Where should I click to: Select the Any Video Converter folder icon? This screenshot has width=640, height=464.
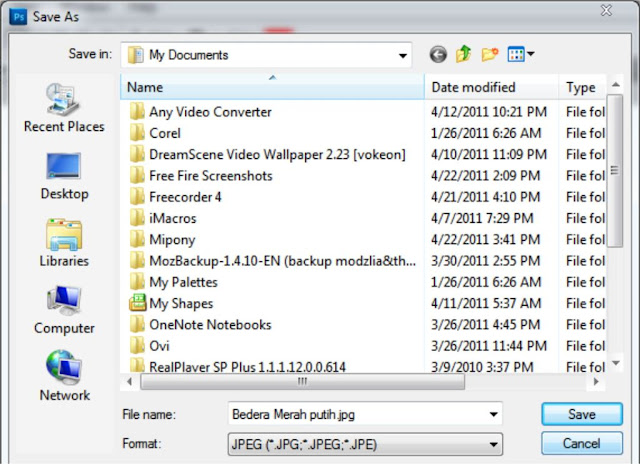point(137,111)
